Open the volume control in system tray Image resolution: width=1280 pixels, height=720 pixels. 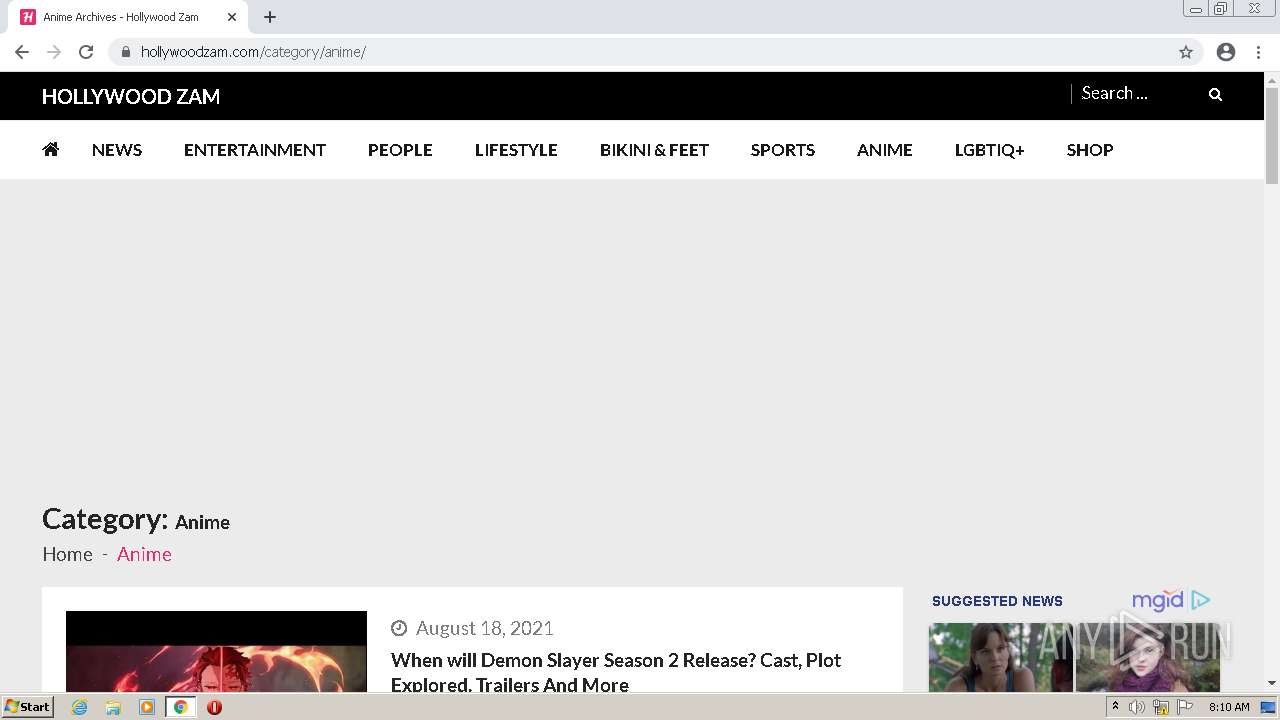pos(1137,707)
